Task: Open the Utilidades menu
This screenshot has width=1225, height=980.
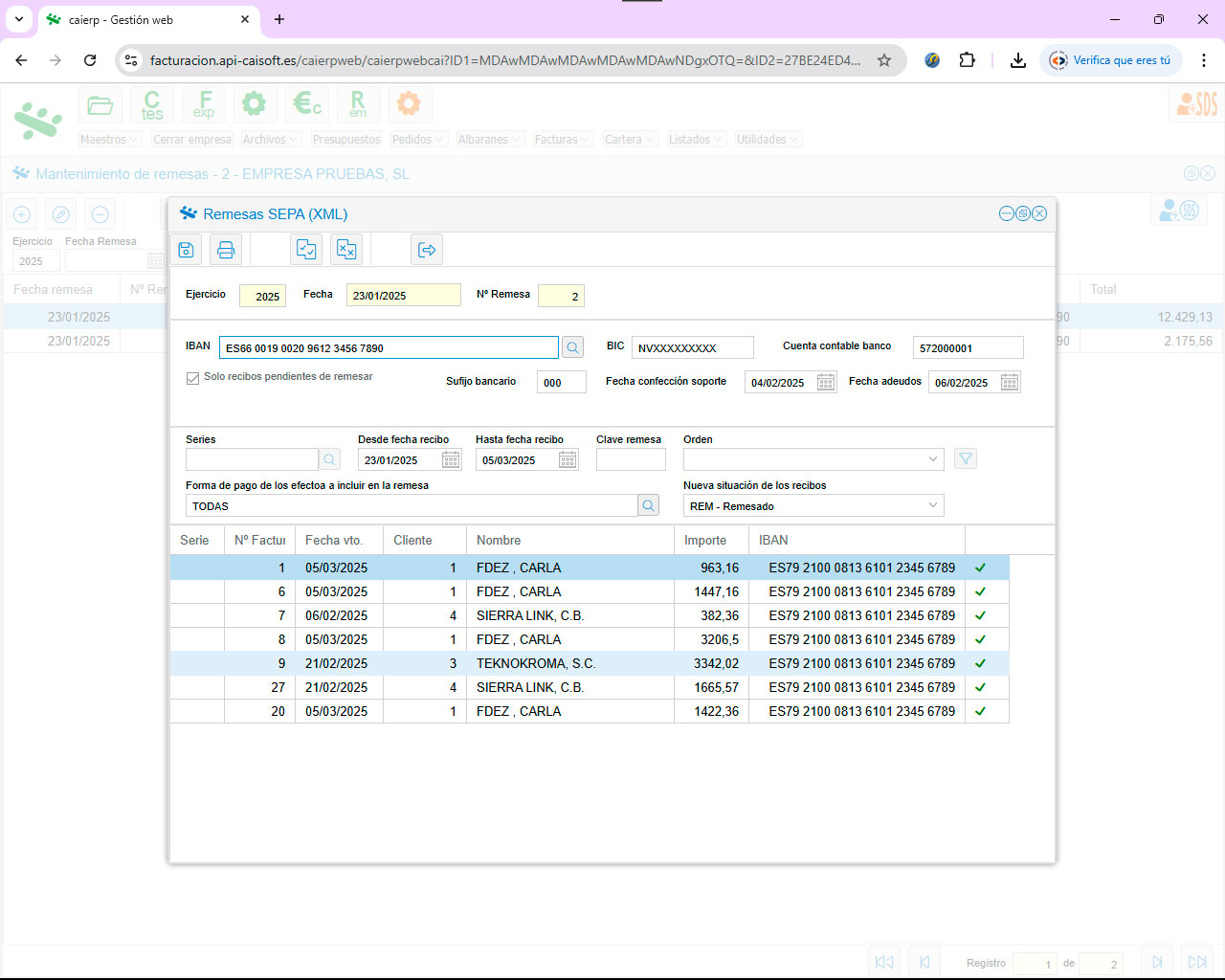Action: (x=768, y=140)
